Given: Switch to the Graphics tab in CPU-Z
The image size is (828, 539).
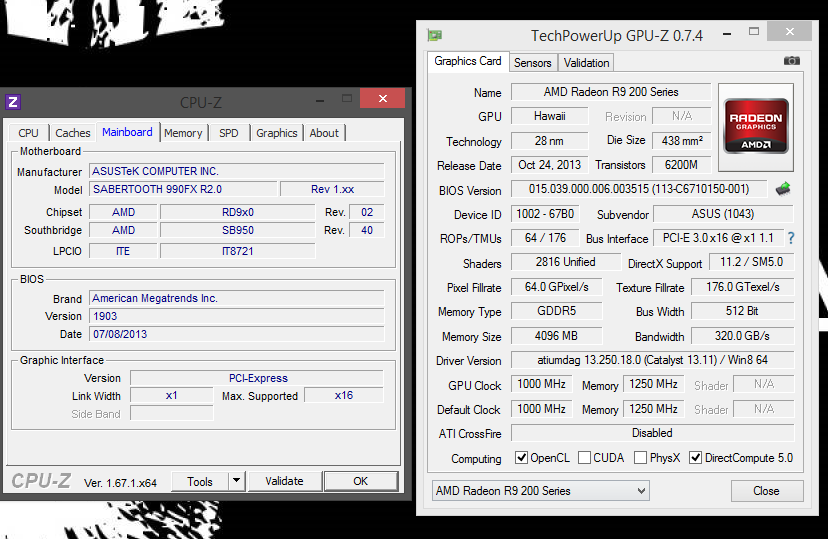Looking at the screenshot, I should (277, 133).
